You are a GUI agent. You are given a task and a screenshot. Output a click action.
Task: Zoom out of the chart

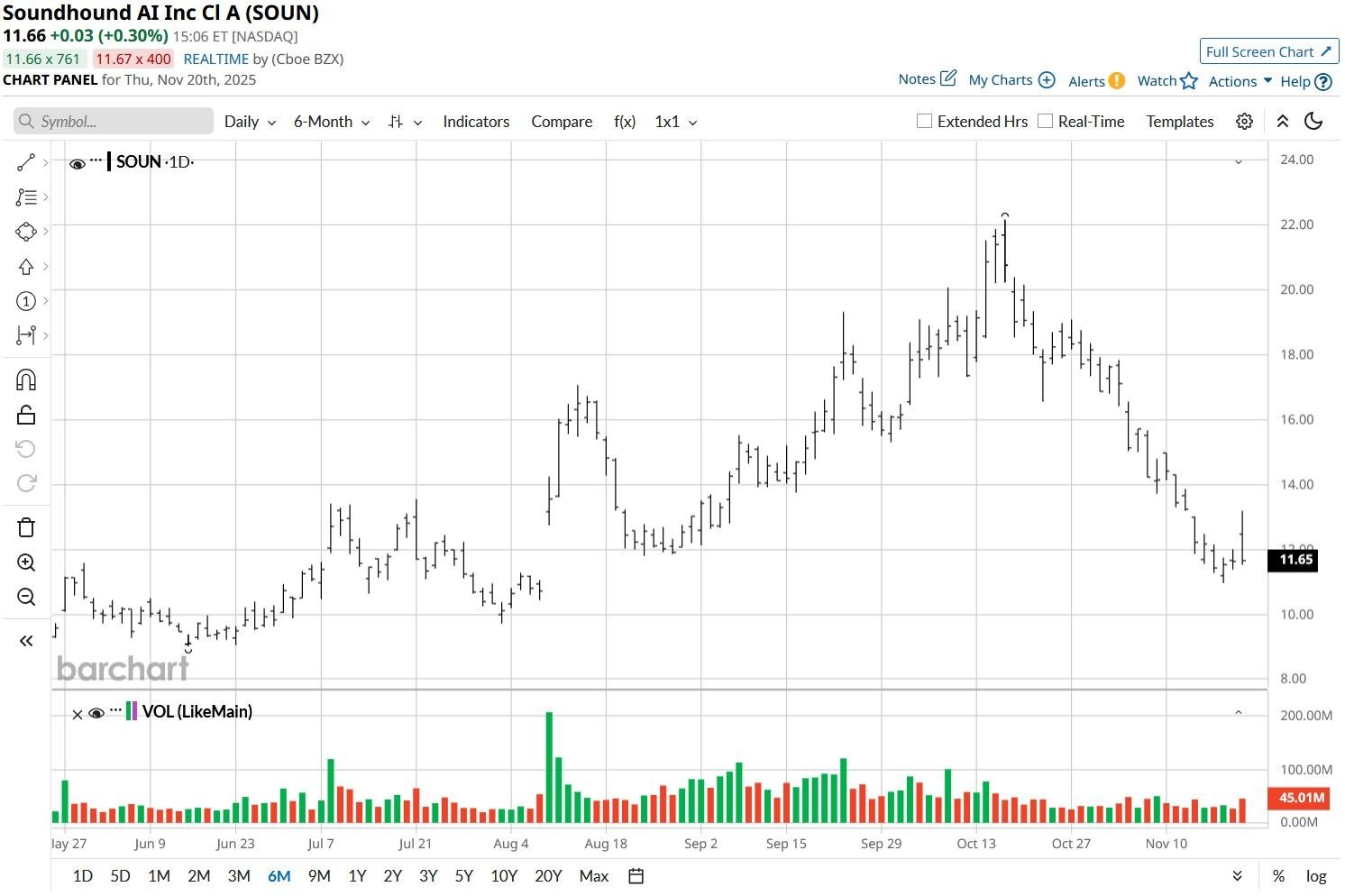click(26, 597)
